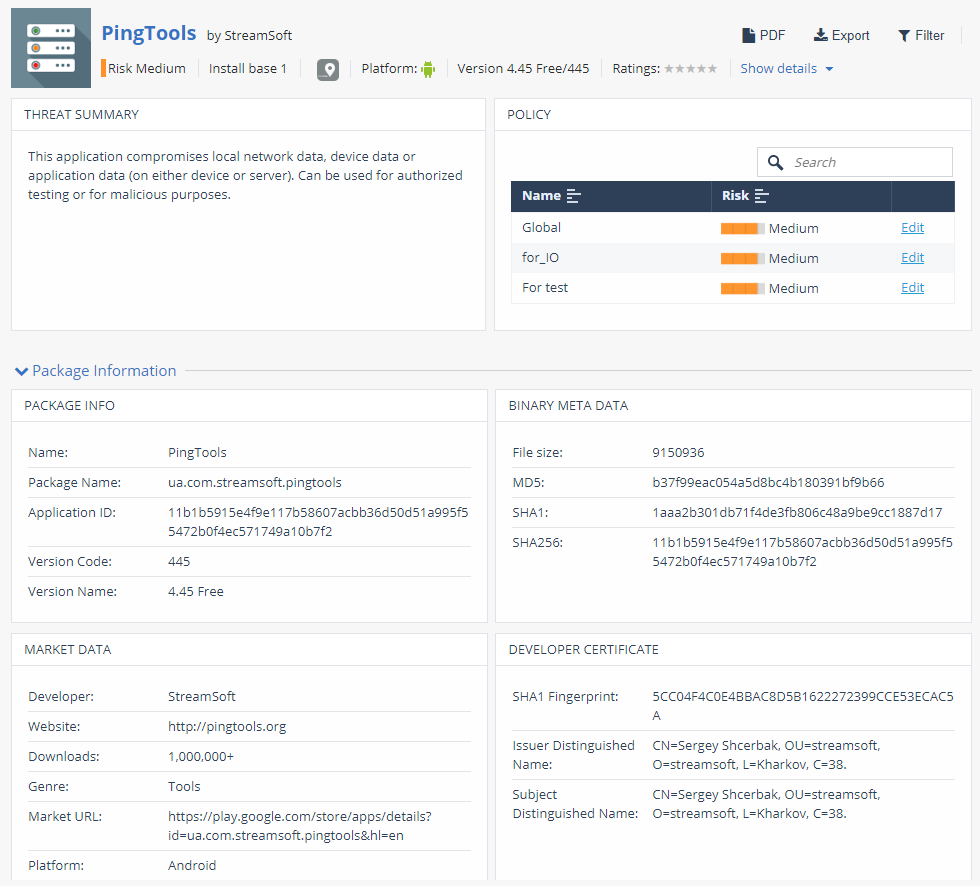
Task: Click the Risk Medium indicator
Action: [x=143, y=69]
